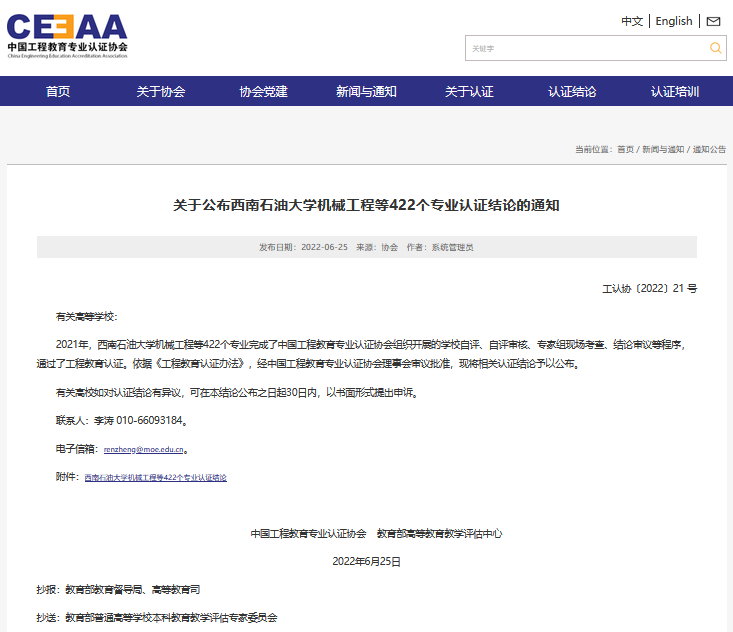Go to the 认证培训 section
The image size is (733, 632).
(x=675, y=91)
